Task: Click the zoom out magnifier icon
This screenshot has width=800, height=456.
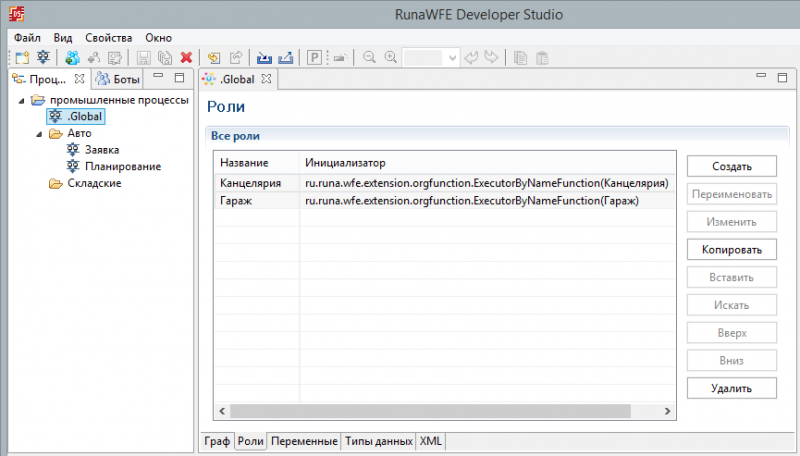Action: pyautogui.click(x=369, y=57)
